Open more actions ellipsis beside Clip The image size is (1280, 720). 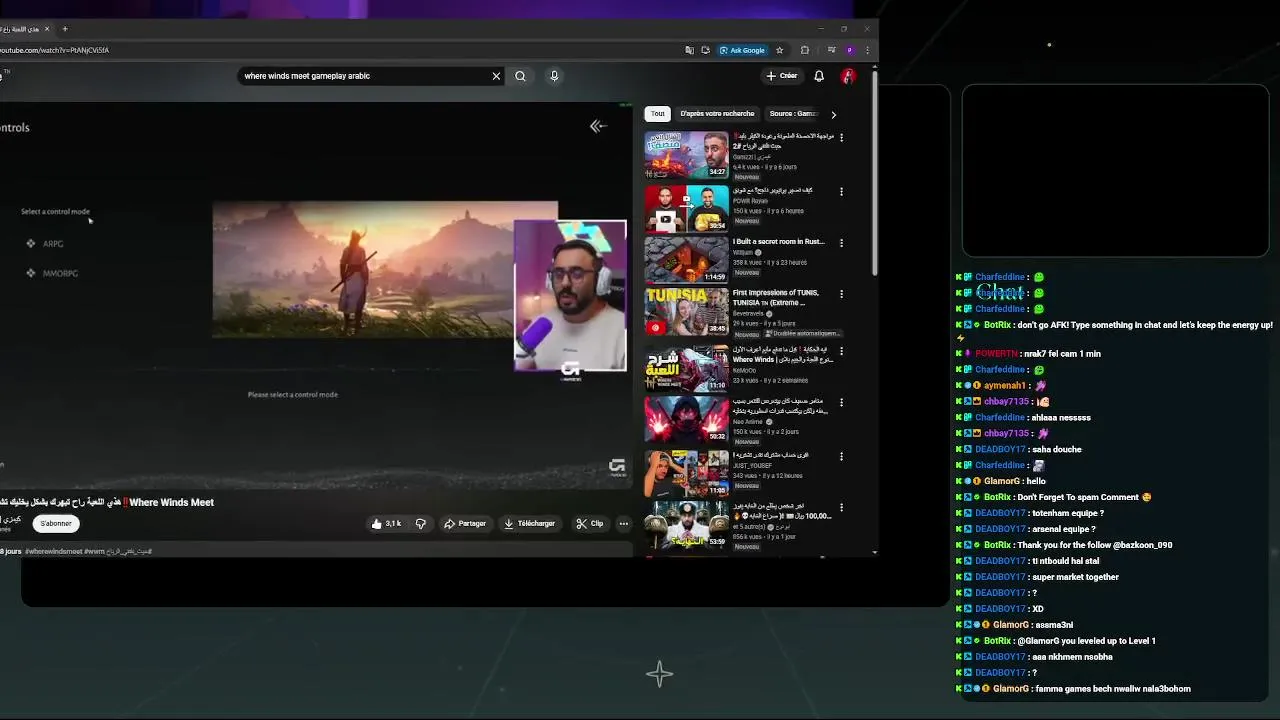tap(623, 523)
